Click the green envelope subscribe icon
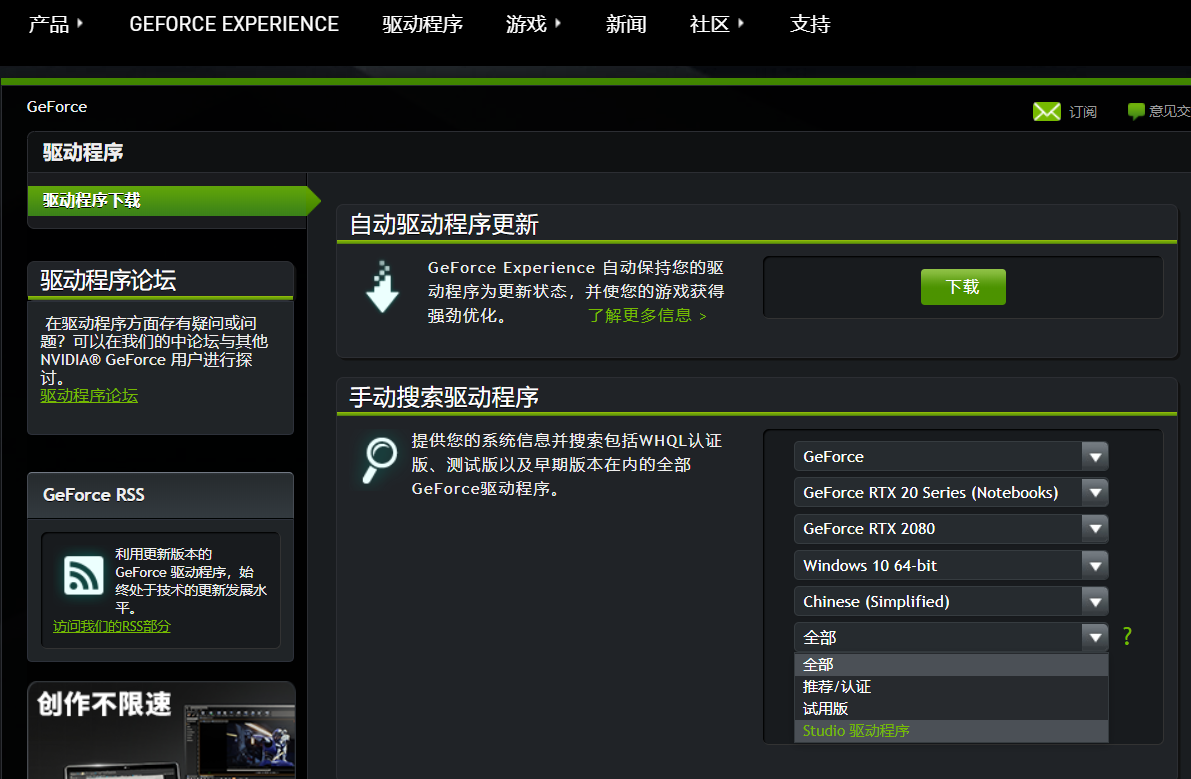Image resolution: width=1191 pixels, height=779 pixels. [1047, 112]
